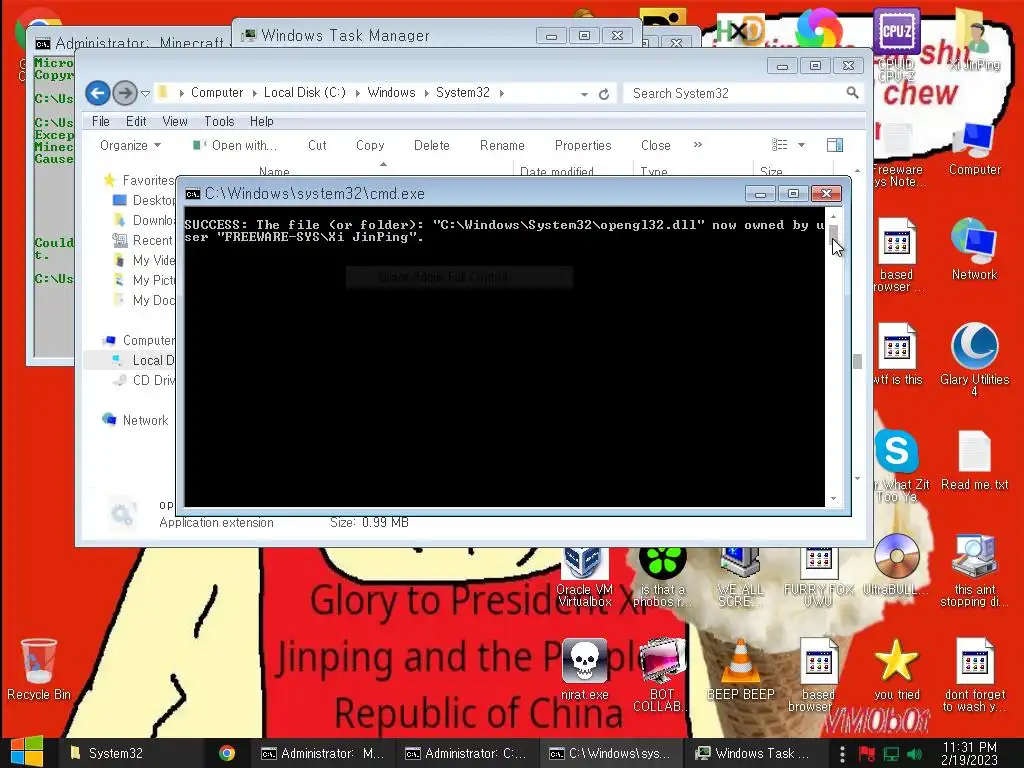The image size is (1024, 768).
Task: Open 'this aint stopping di...' desktop icon
Action: coord(974,570)
